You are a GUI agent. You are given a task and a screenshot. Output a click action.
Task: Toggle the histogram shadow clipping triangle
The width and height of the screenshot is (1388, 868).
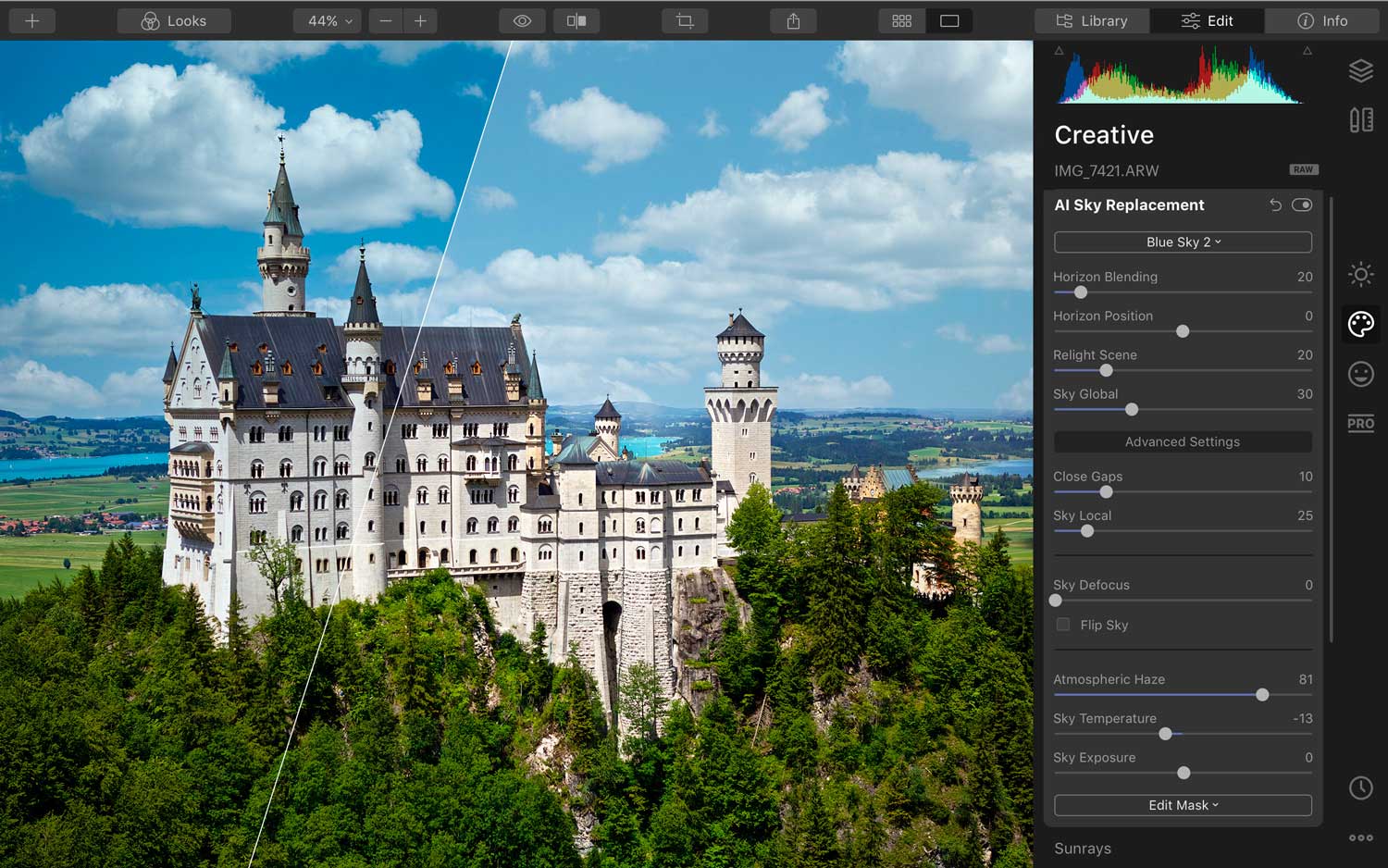1060,51
